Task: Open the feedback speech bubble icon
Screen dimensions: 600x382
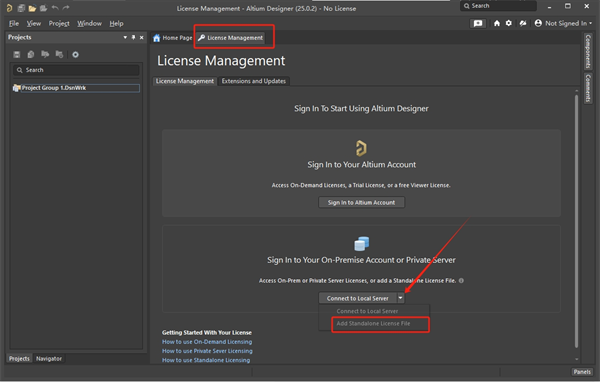Action: (x=478, y=23)
